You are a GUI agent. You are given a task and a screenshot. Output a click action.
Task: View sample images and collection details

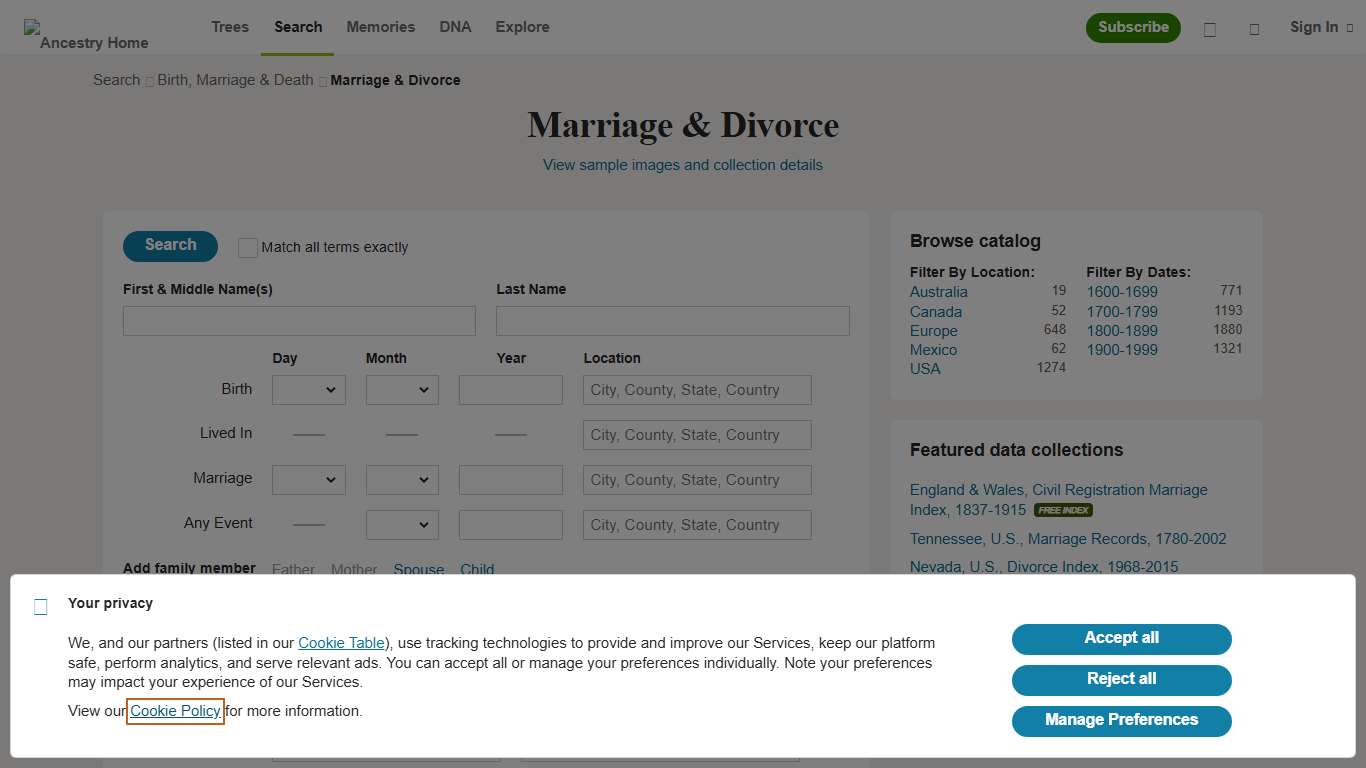(682, 165)
